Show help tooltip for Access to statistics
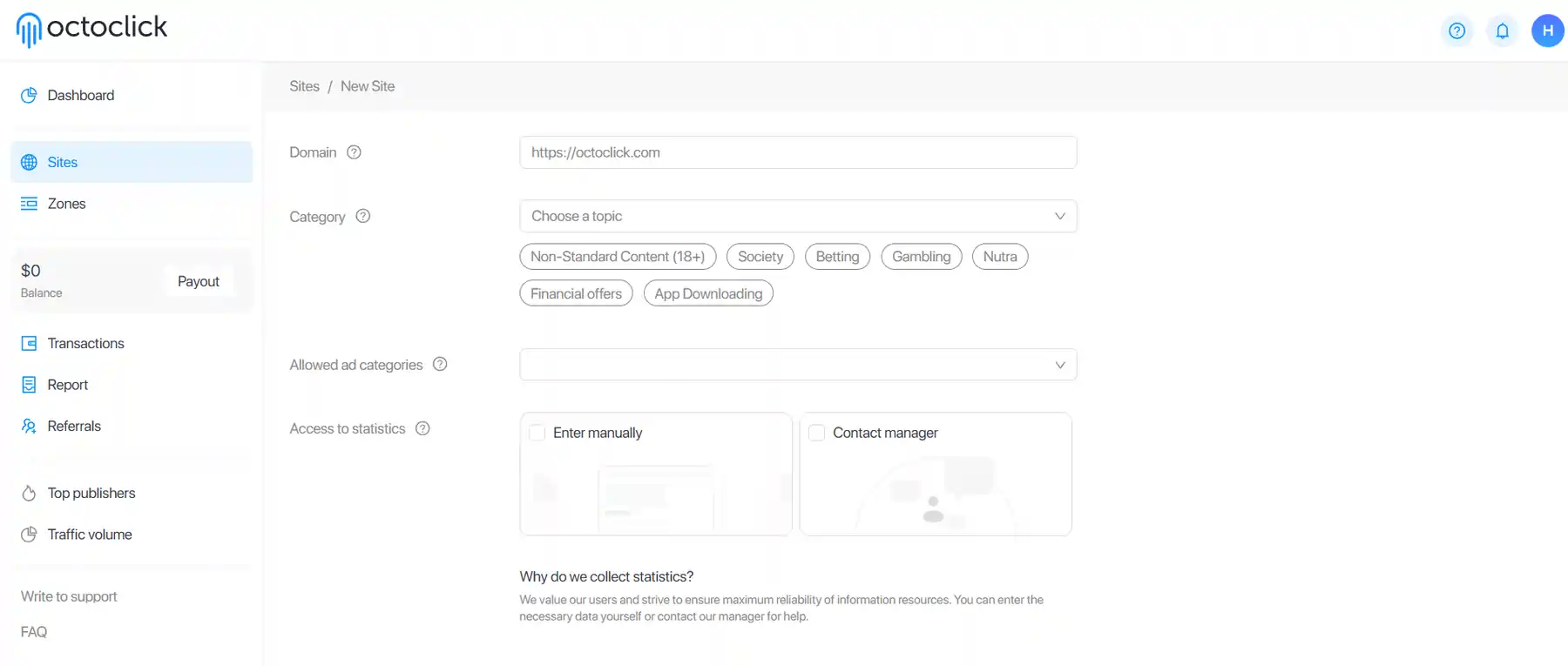The width and height of the screenshot is (1568, 666). (422, 428)
